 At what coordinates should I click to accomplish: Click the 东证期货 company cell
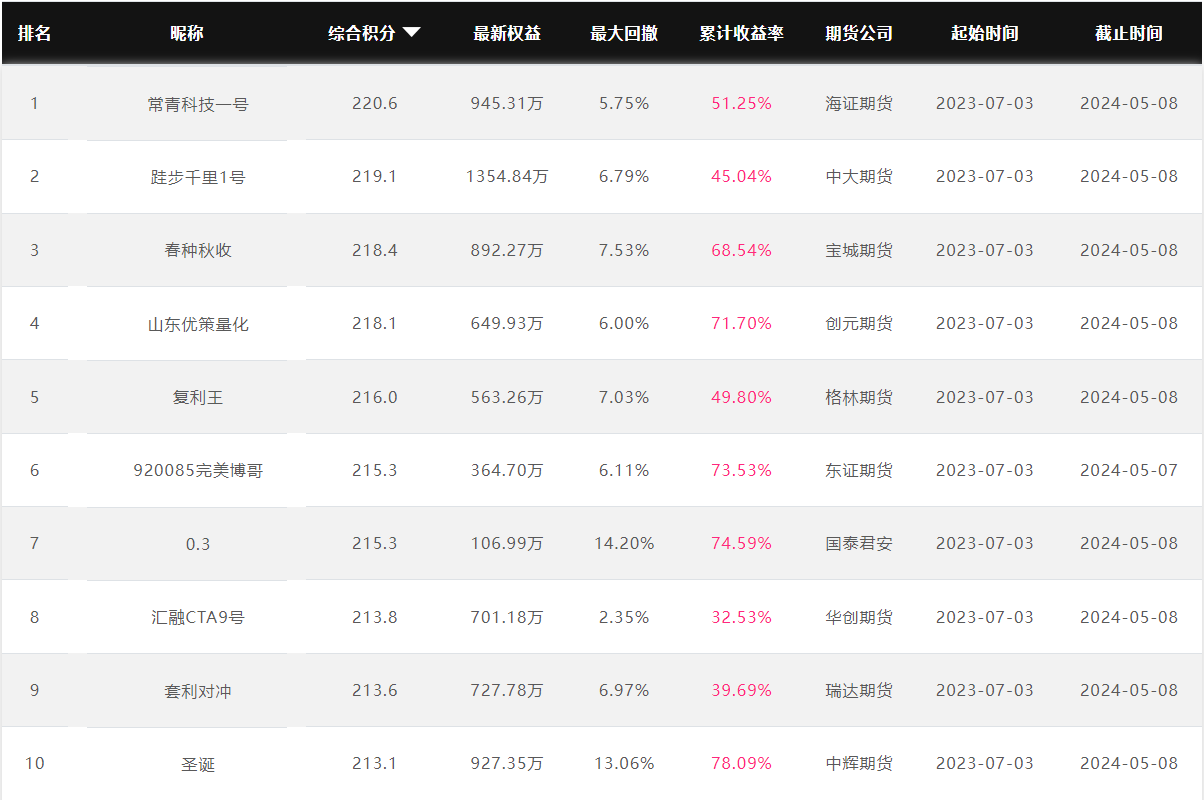click(x=859, y=470)
